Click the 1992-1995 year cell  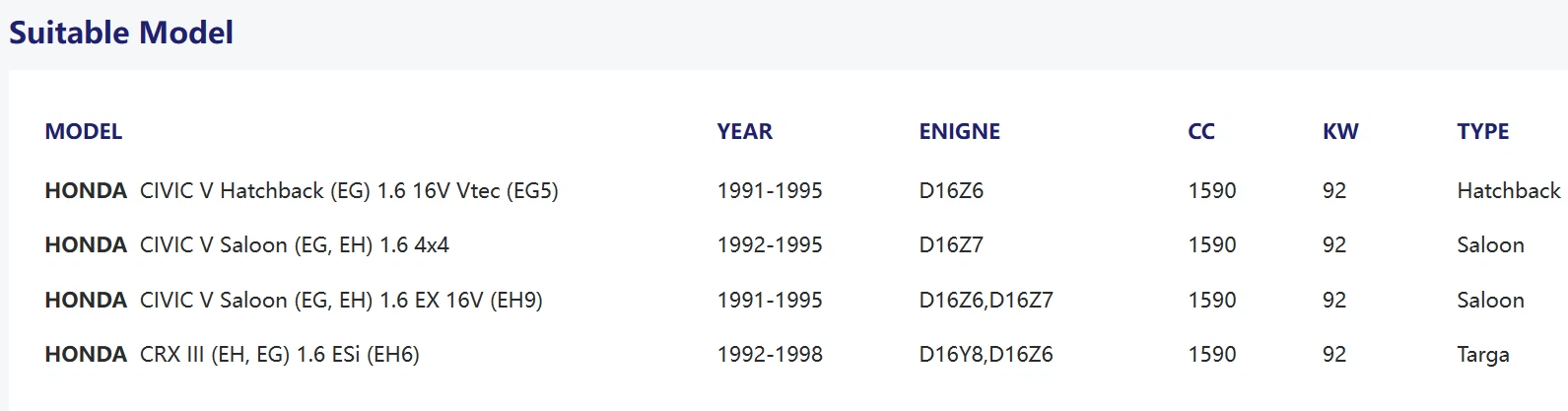770,244
